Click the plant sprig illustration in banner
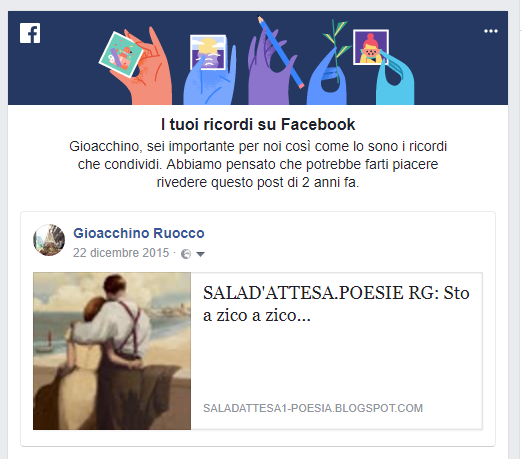Image resolution: width=522 pixels, height=459 pixels. pyautogui.click(x=337, y=50)
